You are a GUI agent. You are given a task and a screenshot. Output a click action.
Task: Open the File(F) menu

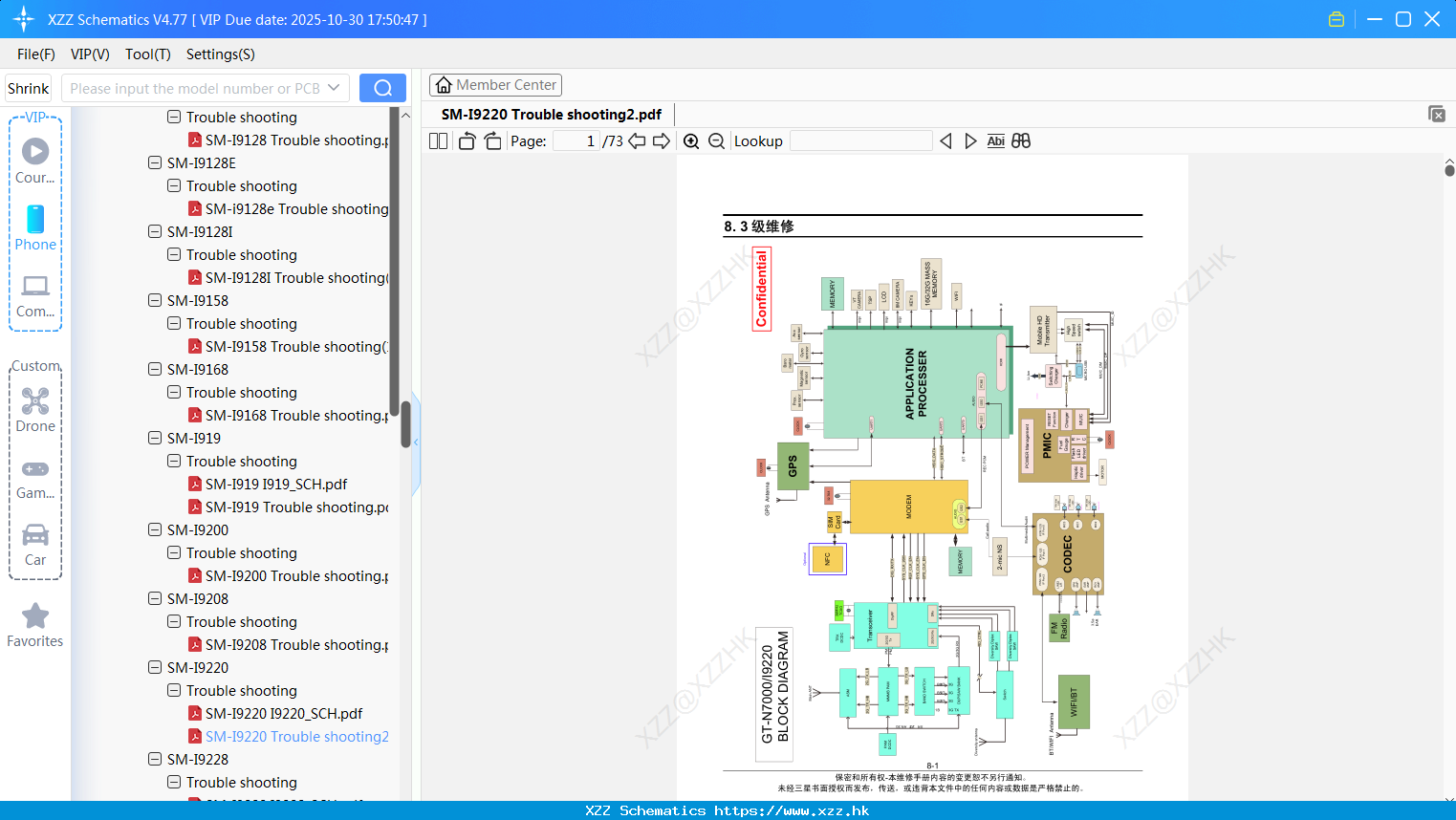(36, 54)
